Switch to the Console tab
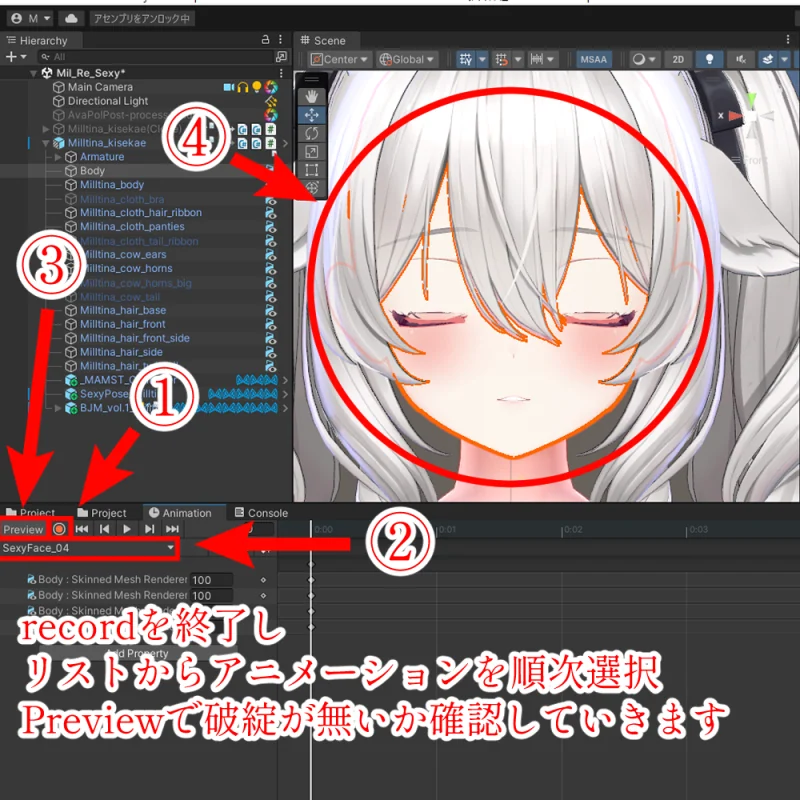This screenshot has height=800, width=800. pyautogui.click(x=261, y=513)
